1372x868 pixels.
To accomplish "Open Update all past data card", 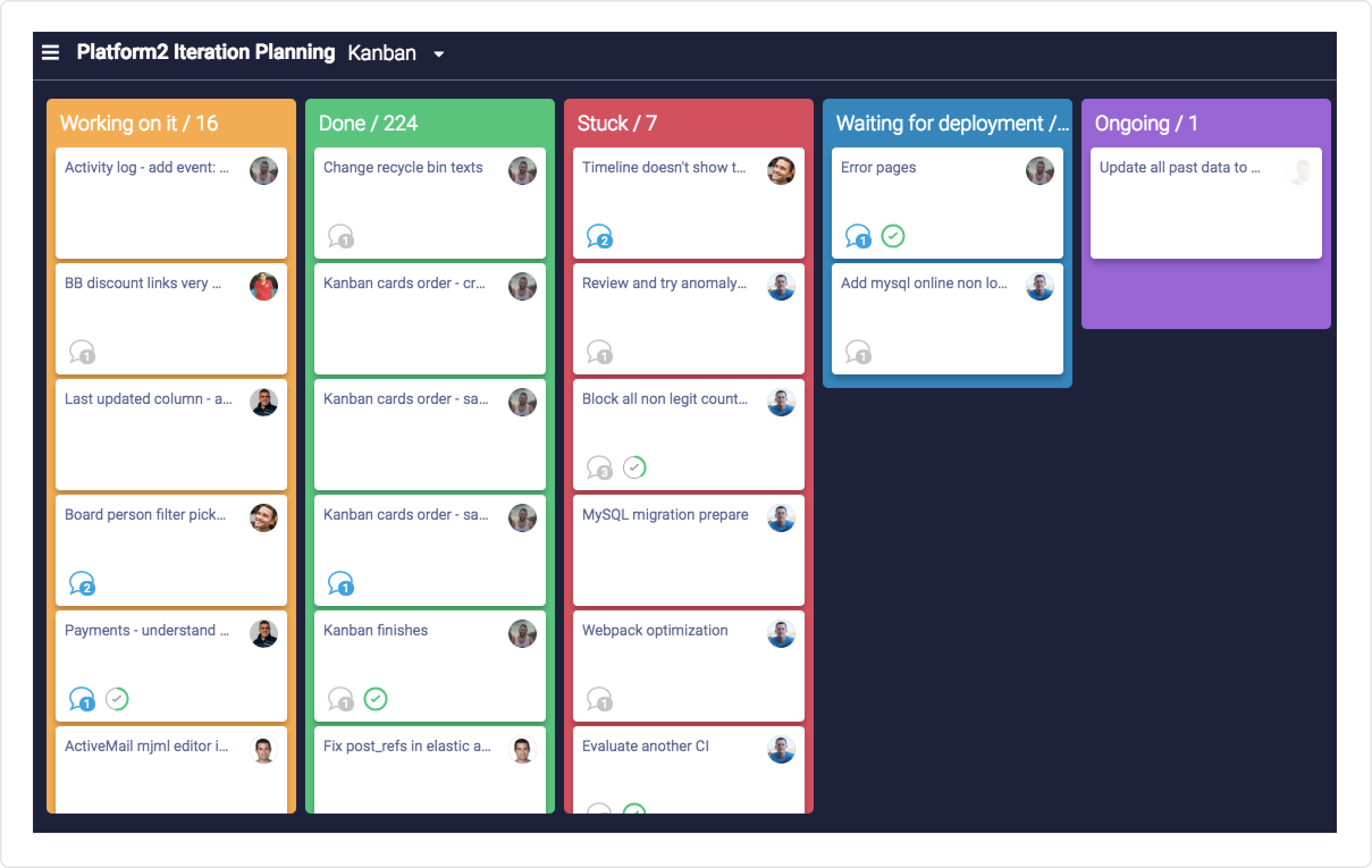I will click(1180, 167).
